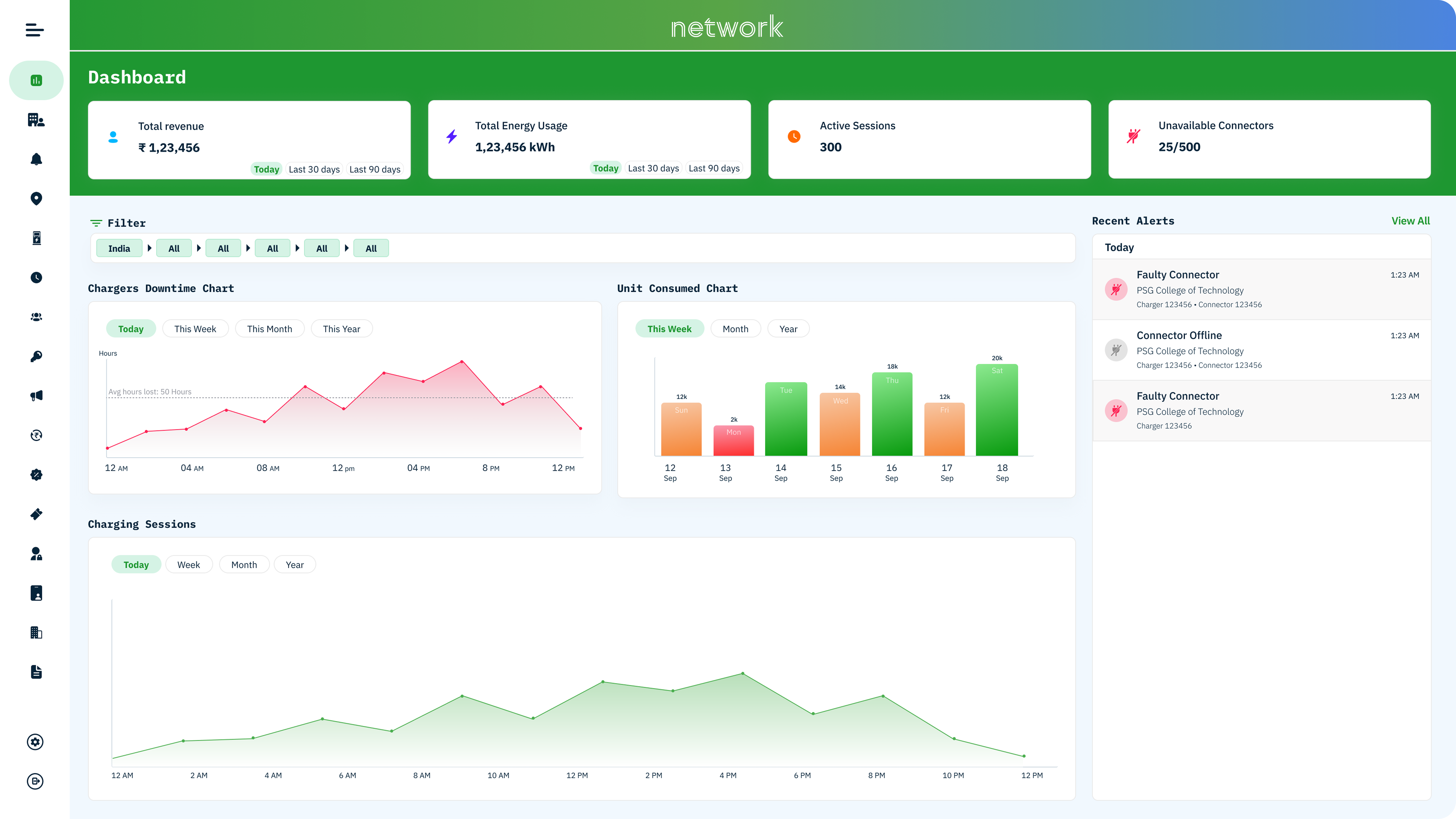Screen dimensions: 1456x819
Task: Select the green Dashboard chart icon in sidebar
Action: click(36, 80)
